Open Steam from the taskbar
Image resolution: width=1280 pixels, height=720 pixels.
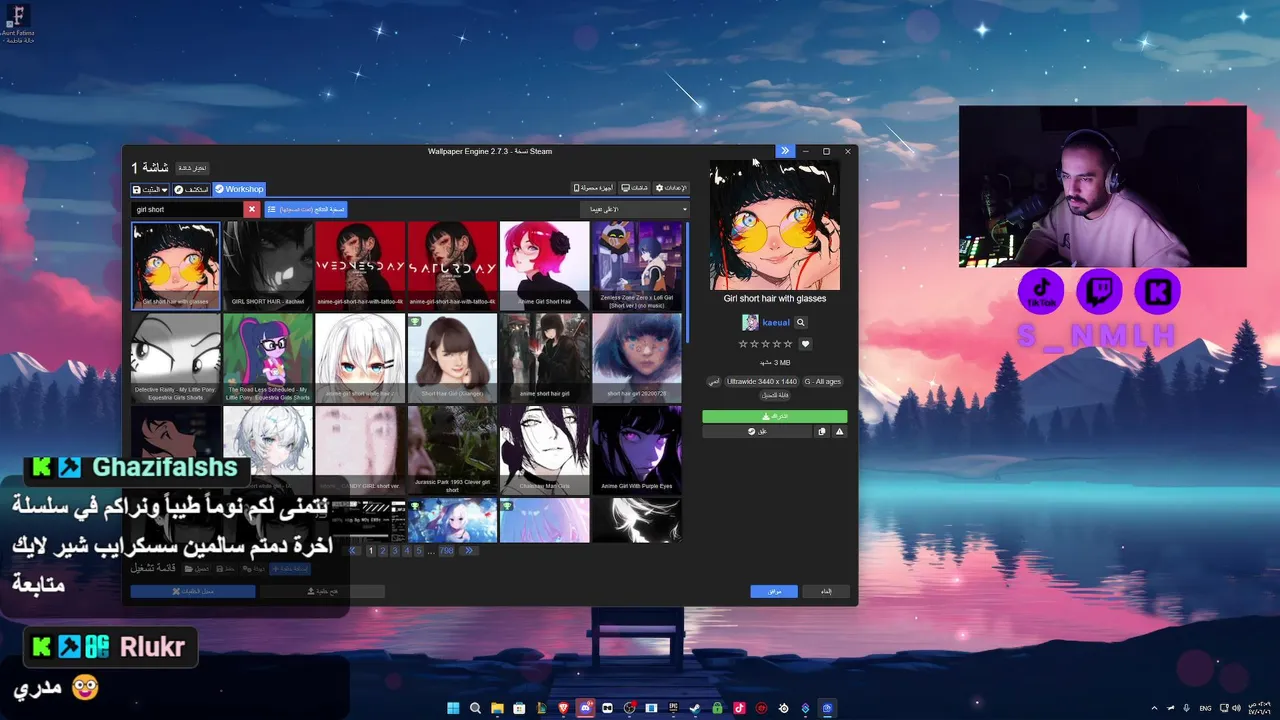click(x=695, y=708)
